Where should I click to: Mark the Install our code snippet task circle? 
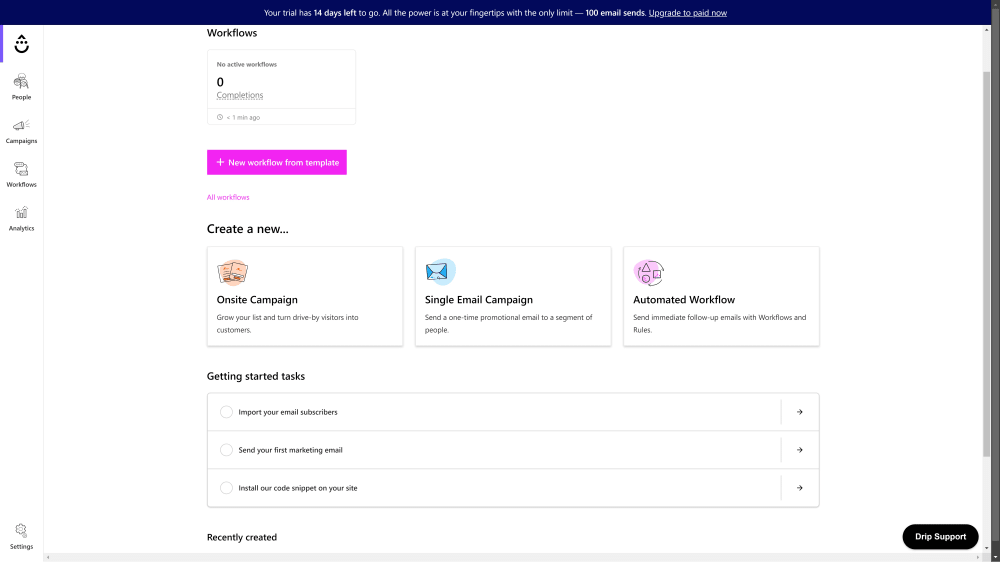coord(226,488)
